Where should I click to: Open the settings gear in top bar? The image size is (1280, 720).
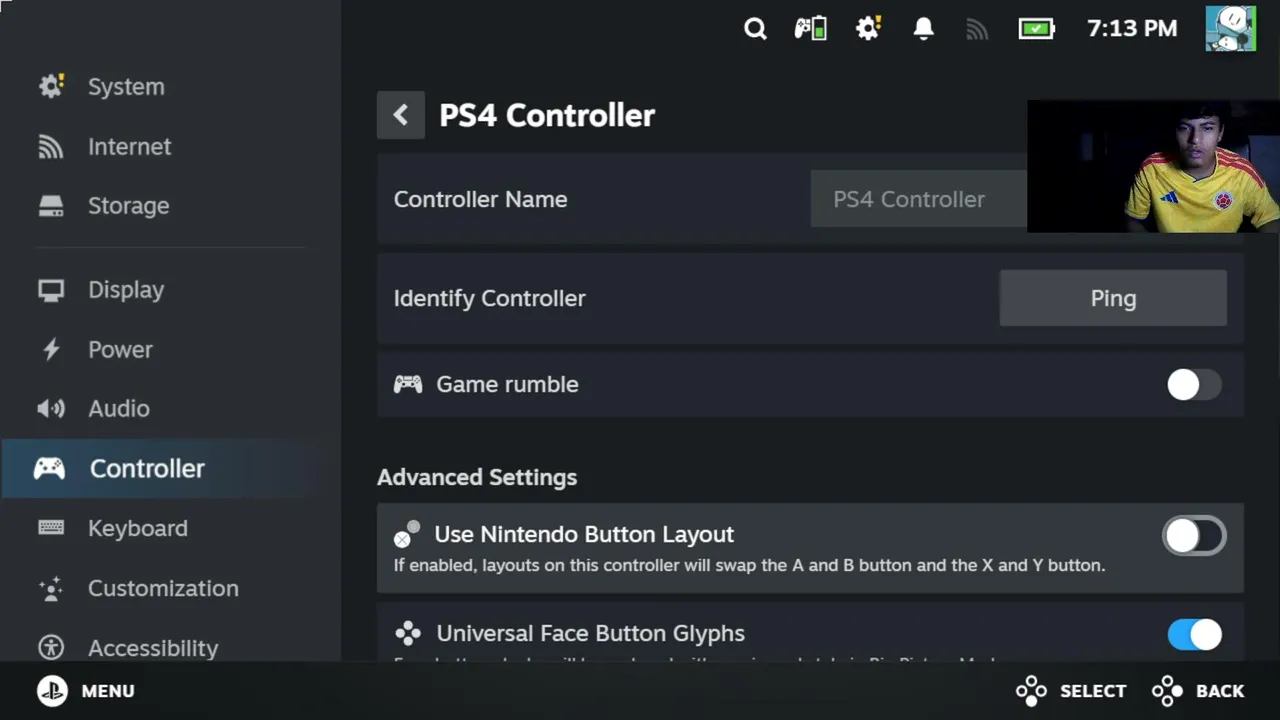click(x=868, y=29)
